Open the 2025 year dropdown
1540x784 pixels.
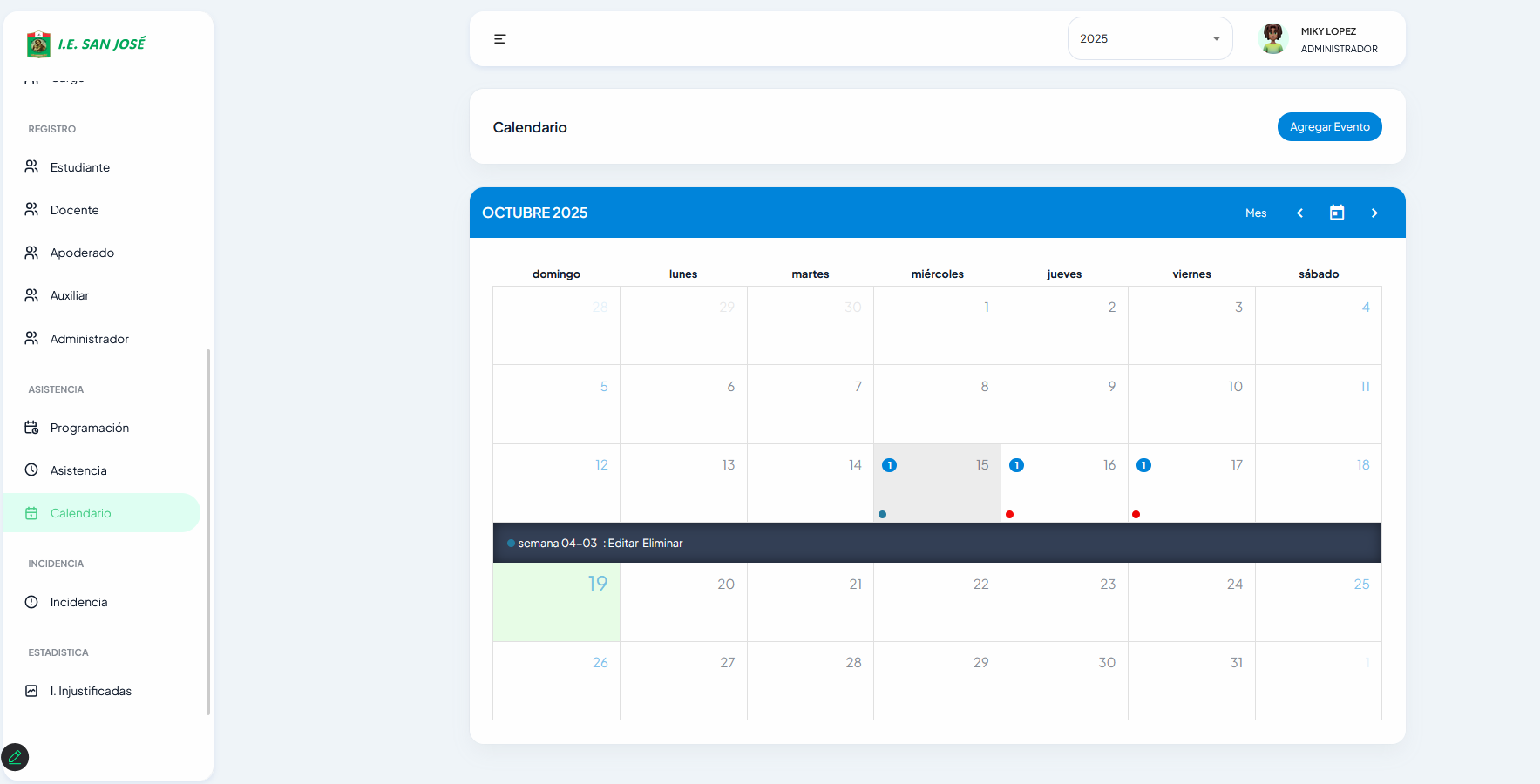pyautogui.click(x=1150, y=39)
